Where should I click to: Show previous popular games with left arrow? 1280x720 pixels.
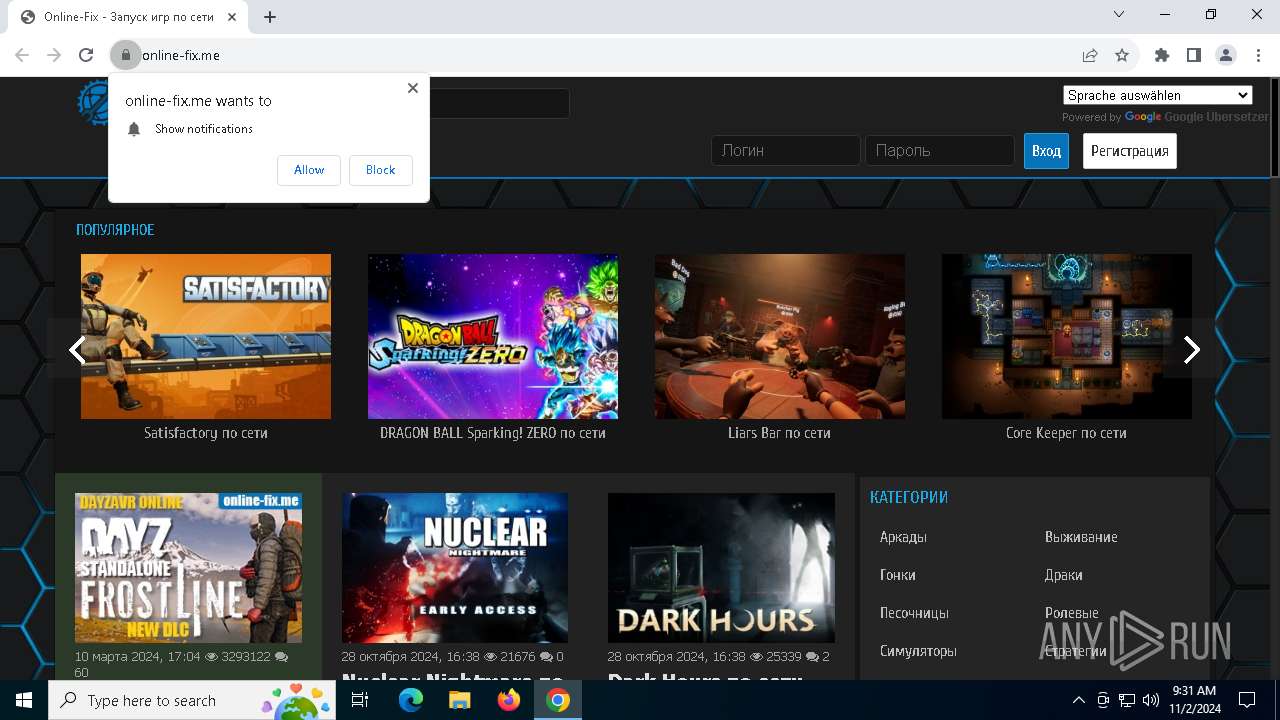click(x=76, y=349)
